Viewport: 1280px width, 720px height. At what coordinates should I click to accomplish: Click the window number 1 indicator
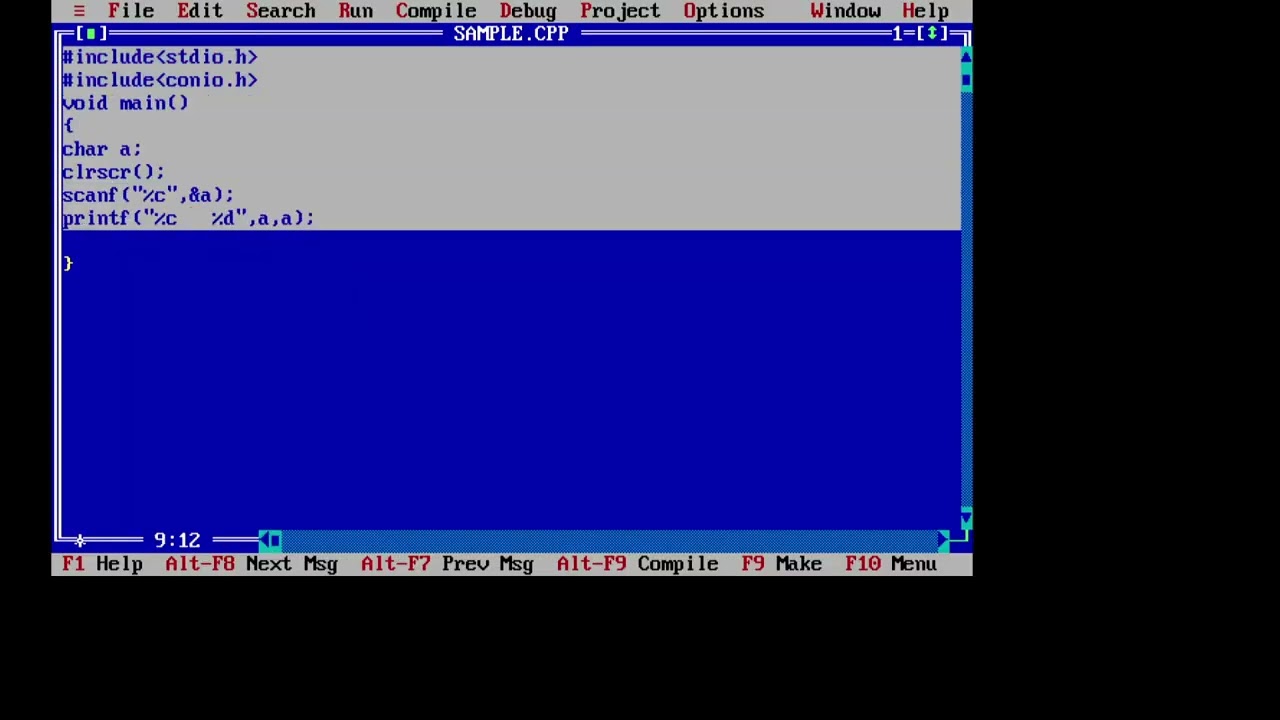click(897, 34)
